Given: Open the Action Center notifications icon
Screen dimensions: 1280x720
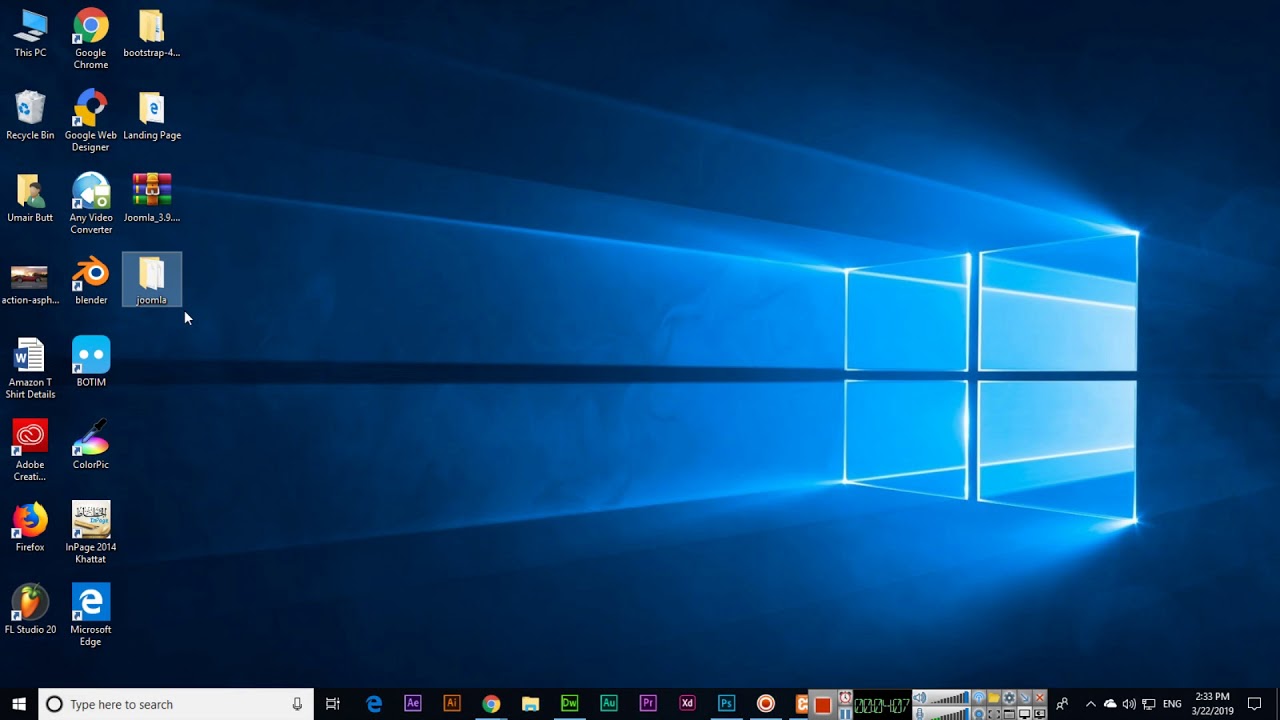Looking at the screenshot, I should (1254, 704).
